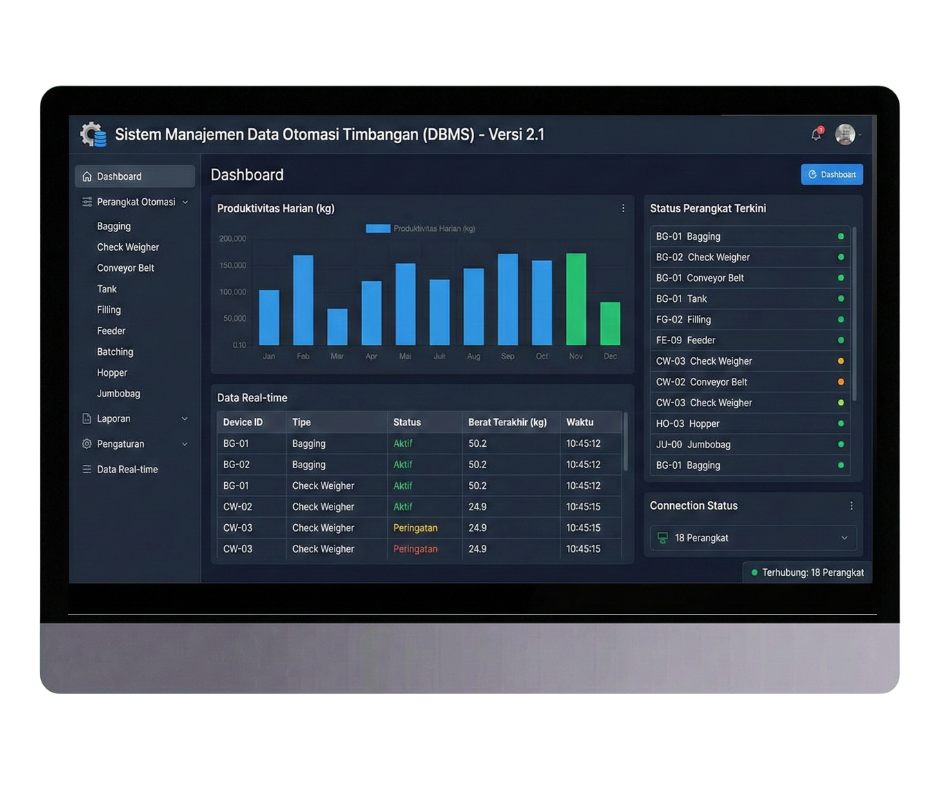Screen dimensions: 940x788
Task: Click the Laporan document icon
Action: click(x=87, y=419)
